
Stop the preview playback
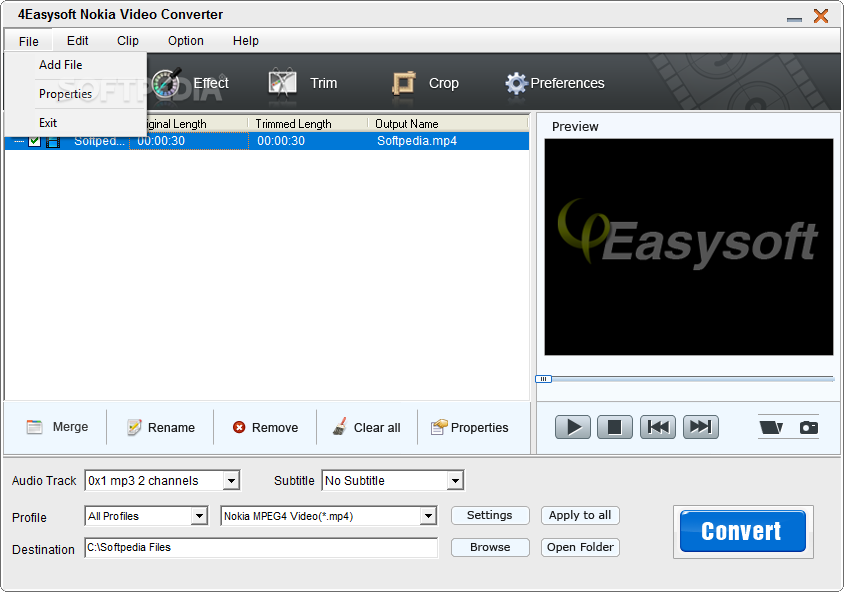(x=615, y=427)
